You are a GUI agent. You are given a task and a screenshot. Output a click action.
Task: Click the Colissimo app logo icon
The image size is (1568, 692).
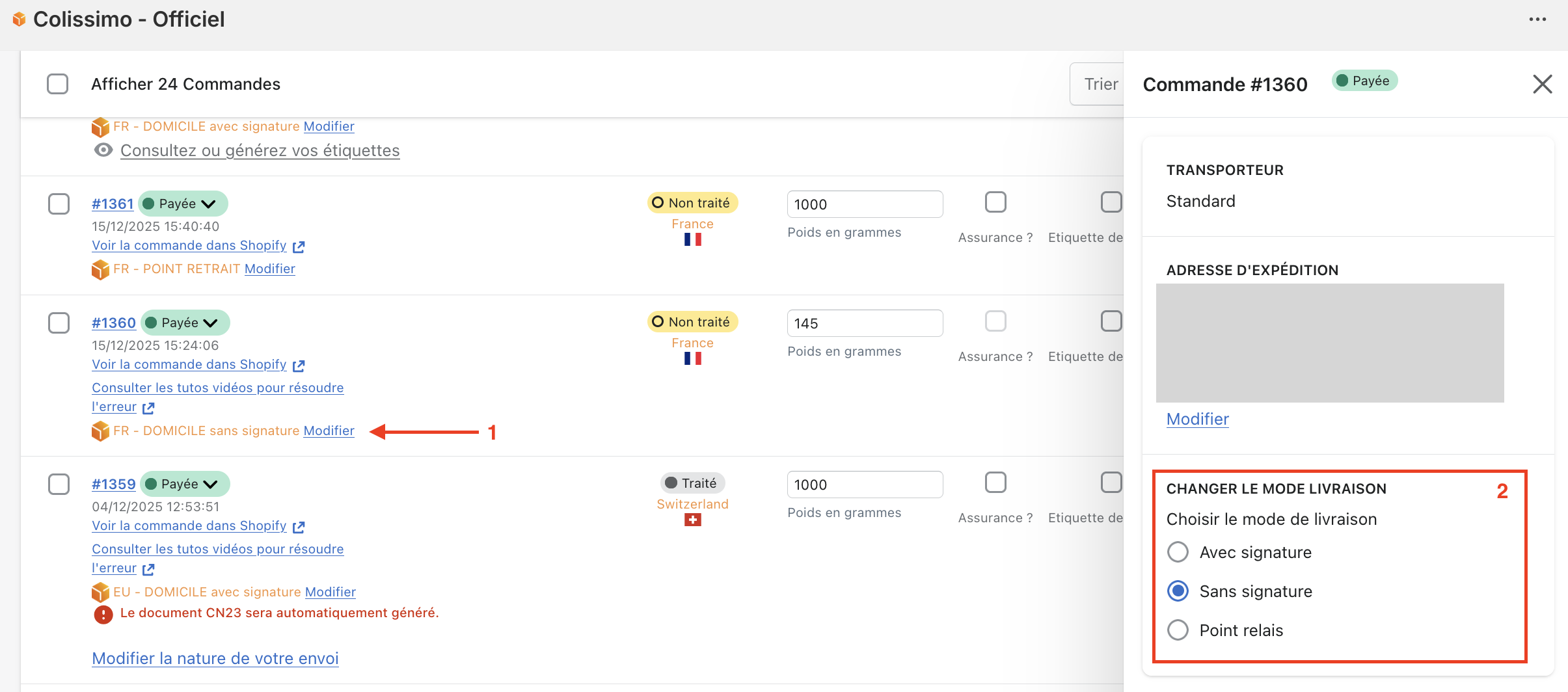tap(19, 20)
